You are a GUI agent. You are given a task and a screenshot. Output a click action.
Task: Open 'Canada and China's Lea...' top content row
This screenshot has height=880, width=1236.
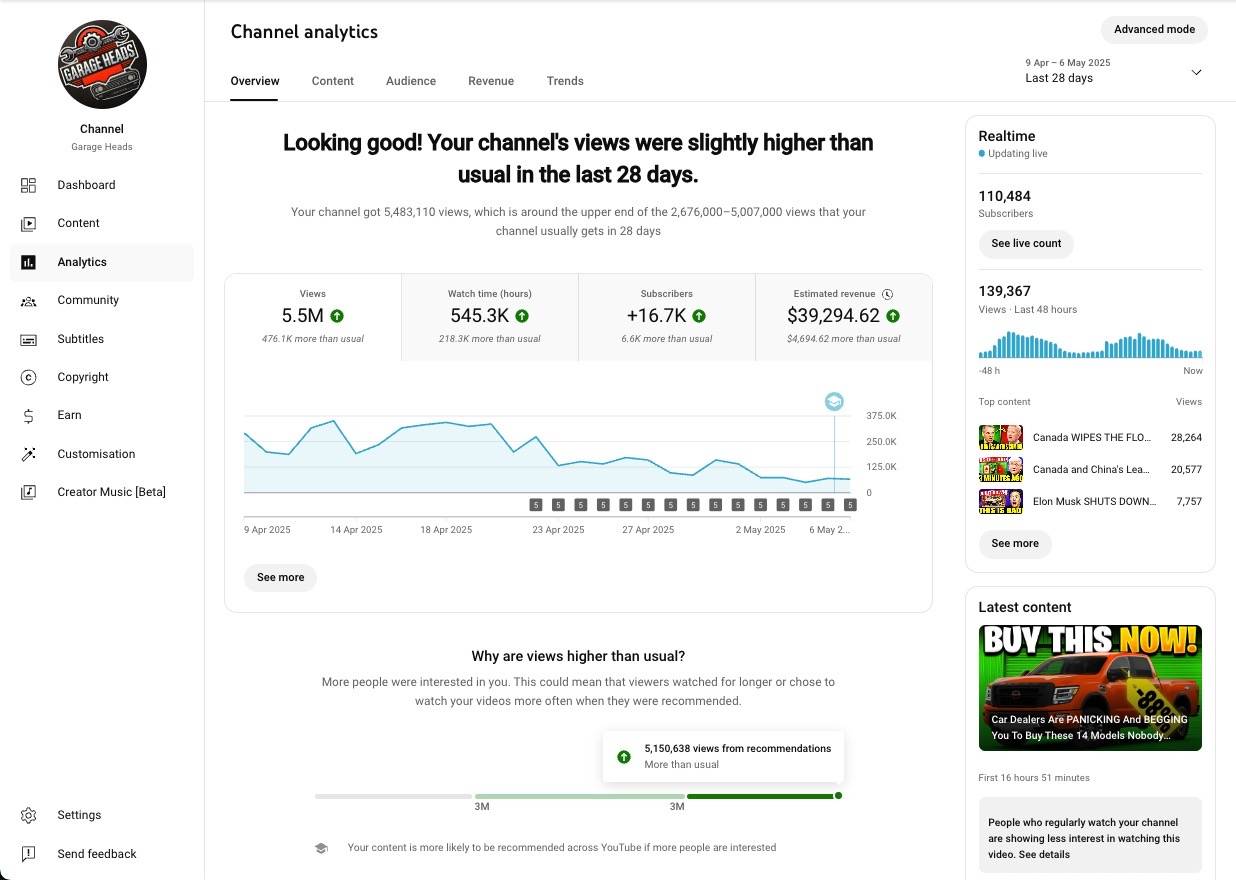click(1090, 469)
